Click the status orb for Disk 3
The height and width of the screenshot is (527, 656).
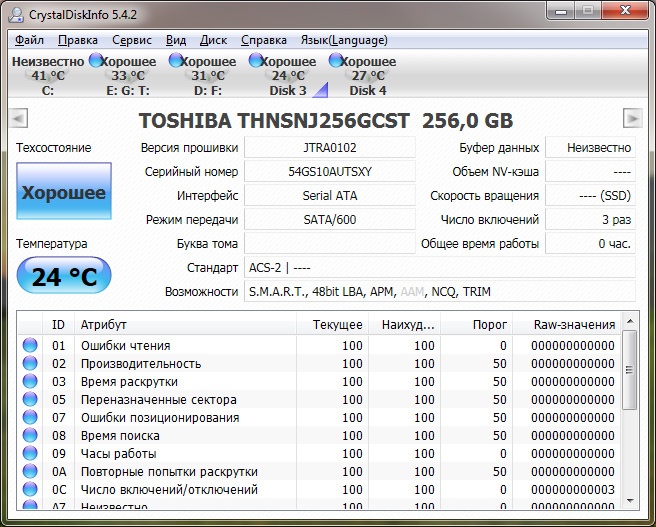(255, 60)
